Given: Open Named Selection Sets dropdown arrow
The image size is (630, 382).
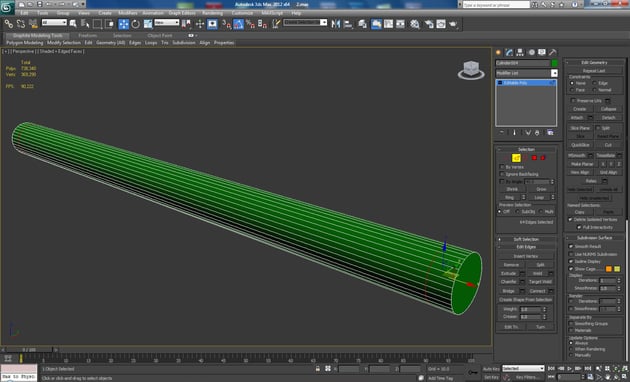Looking at the screenshot, I should coord(323,23).
